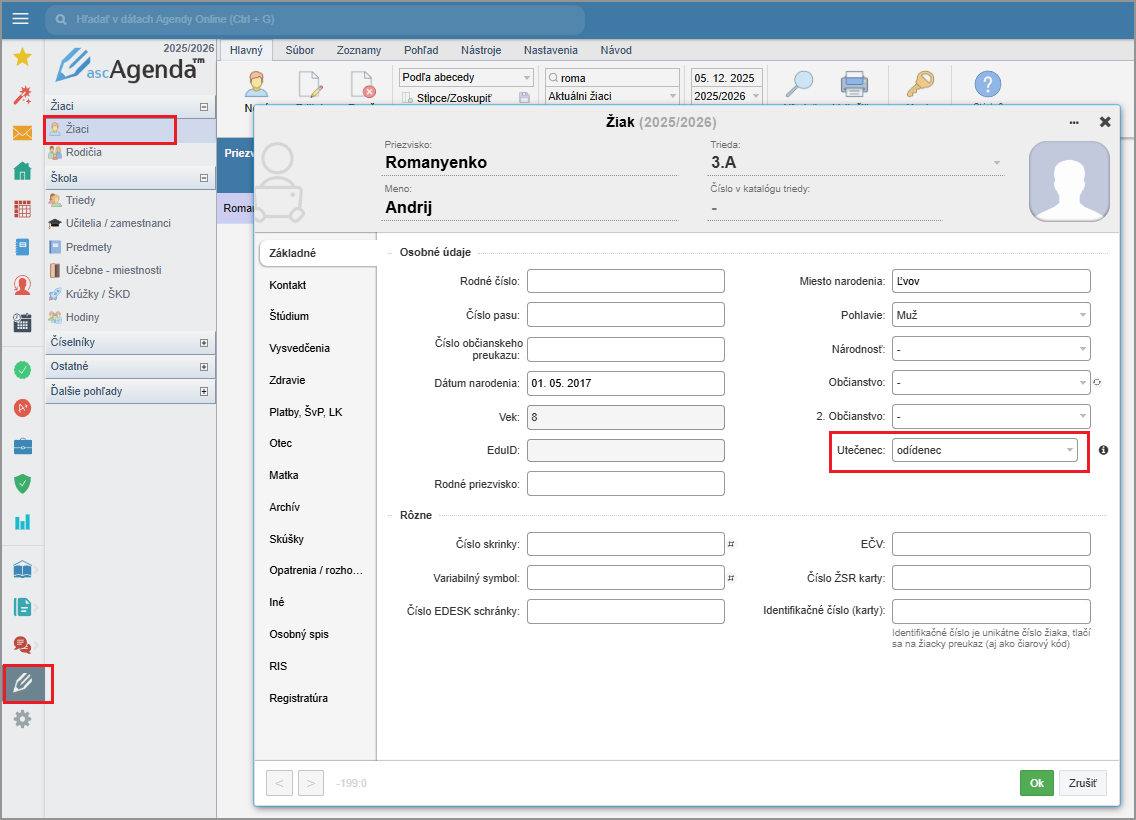Expand the Utečenec dropdown
Screen dimensions: 1136x820
click(x=984, y=451)
